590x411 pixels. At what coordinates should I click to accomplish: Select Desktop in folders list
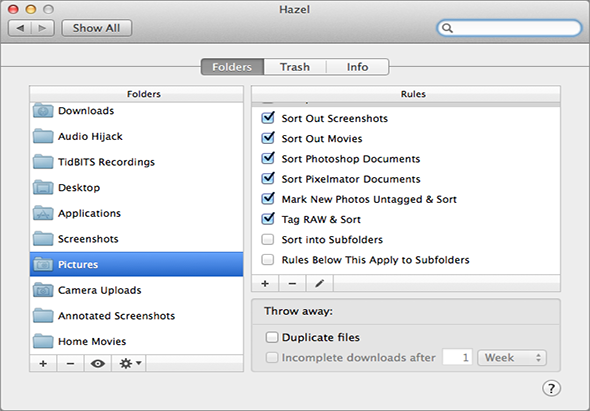coord(137,187)
